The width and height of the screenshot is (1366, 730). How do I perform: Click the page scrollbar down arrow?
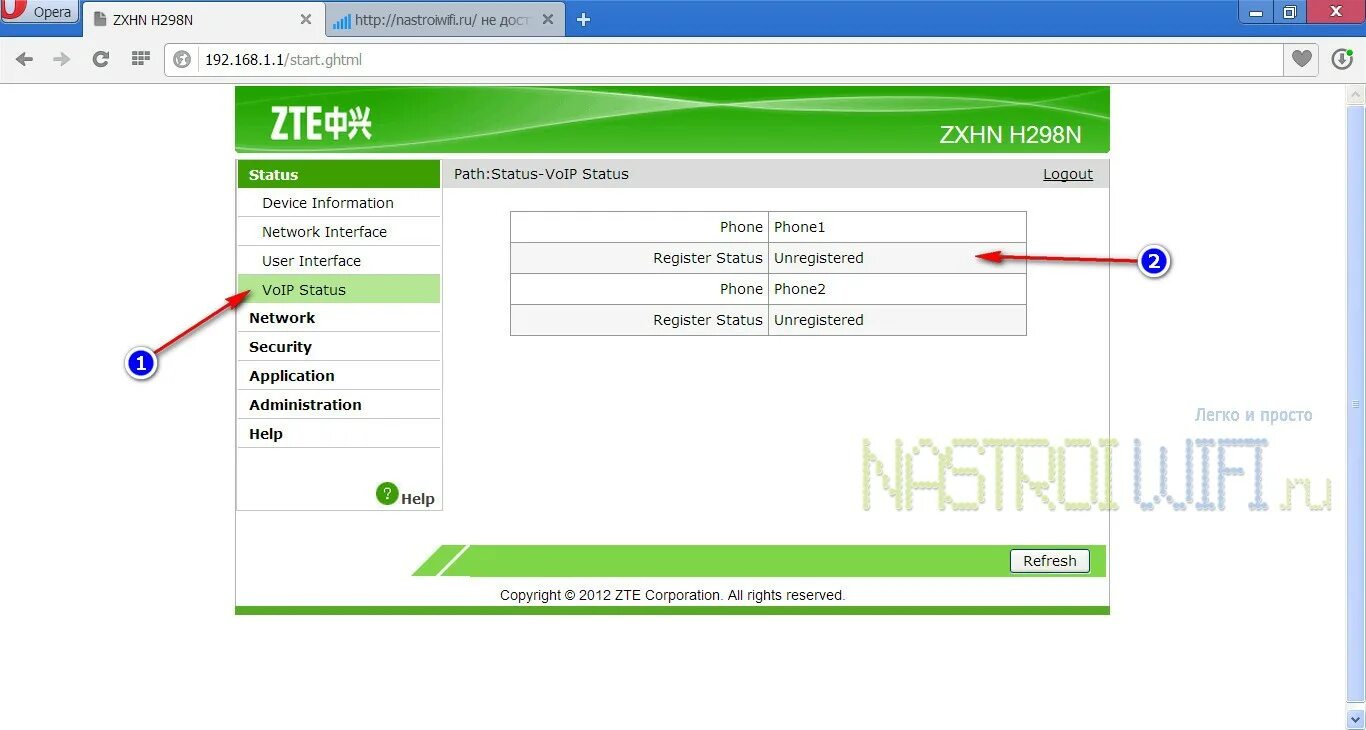(1356, 720)
